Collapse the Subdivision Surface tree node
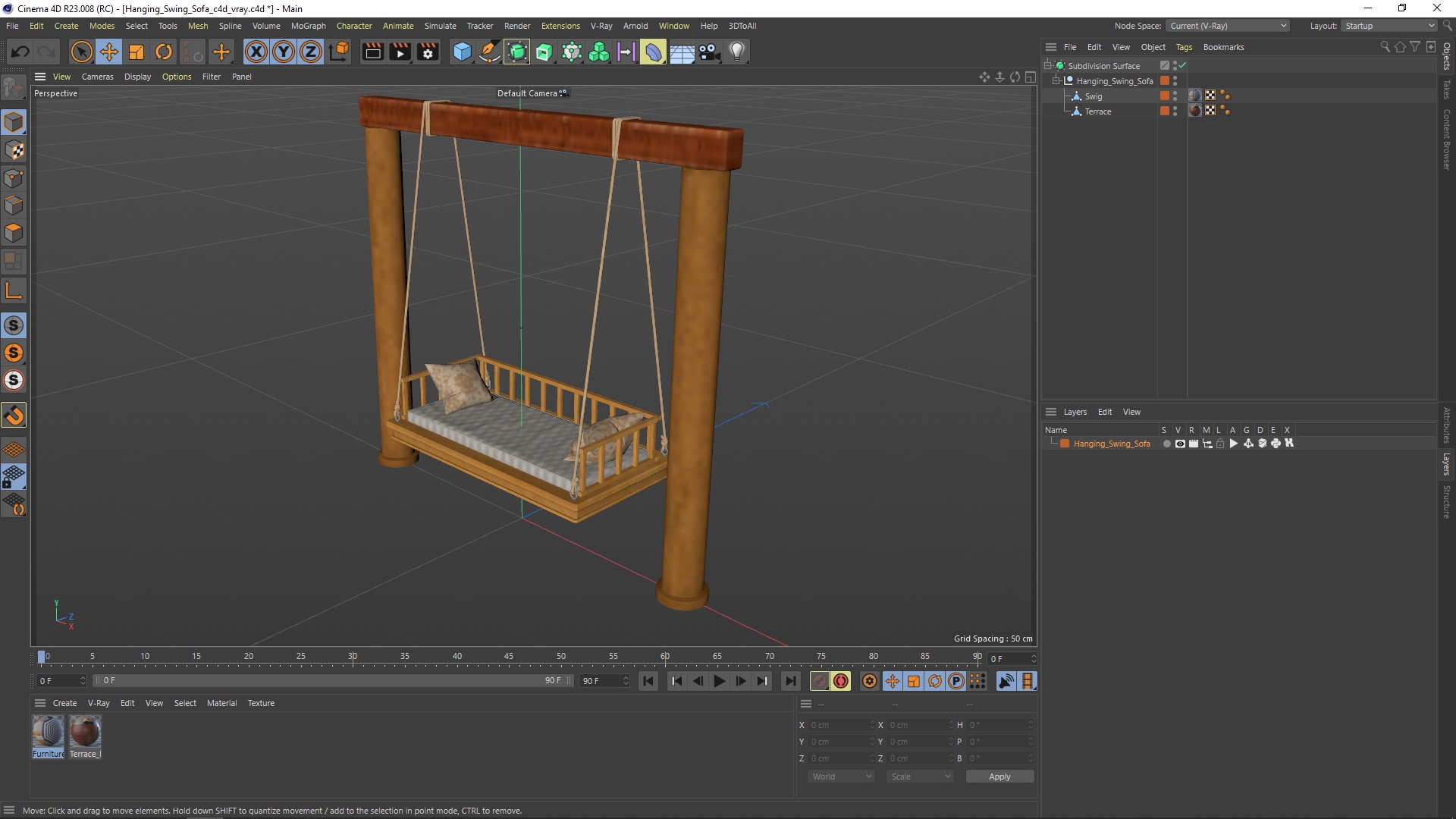Viewport: 1456px width, 819px height. (x=1047, y=65)
